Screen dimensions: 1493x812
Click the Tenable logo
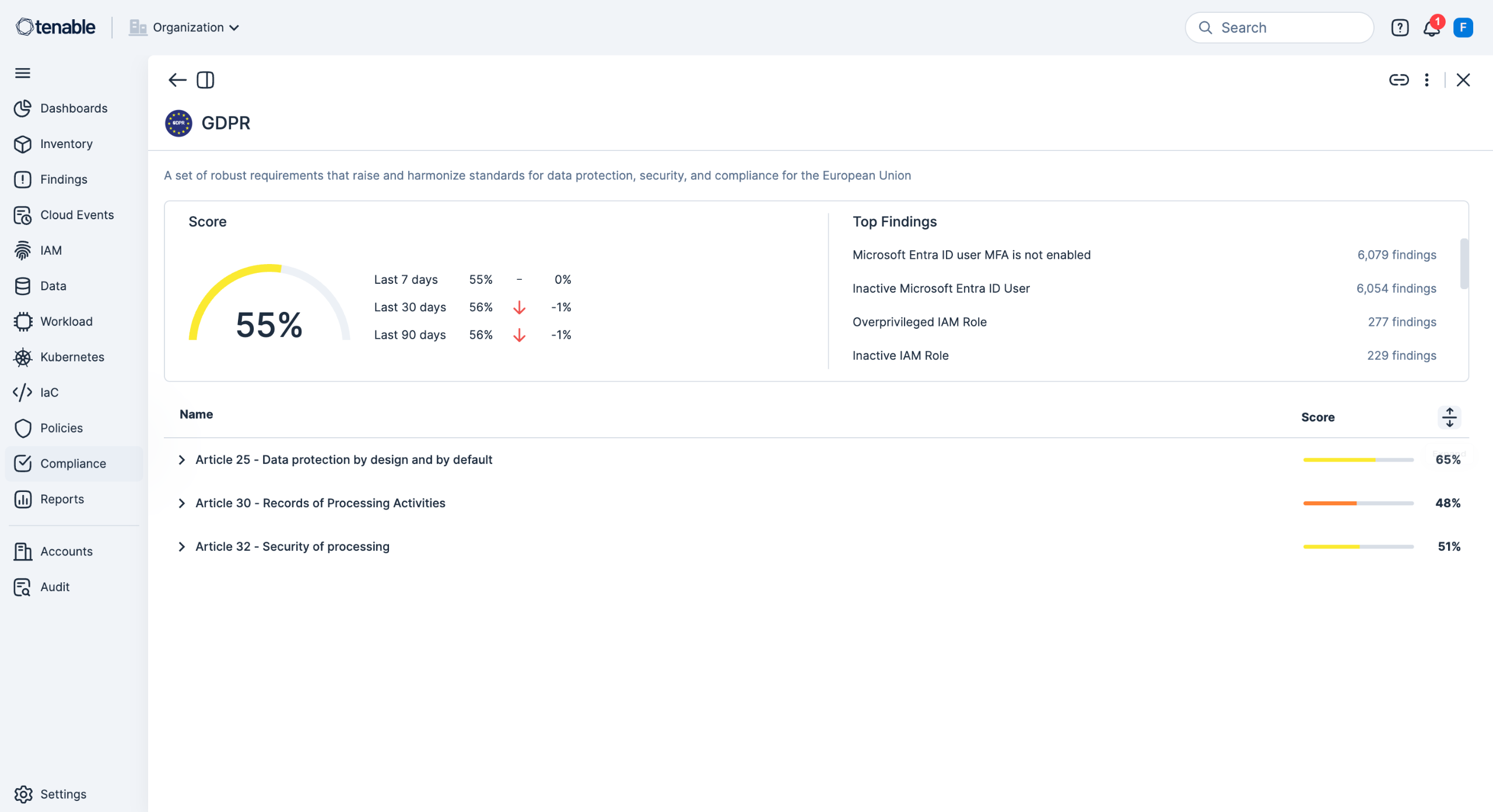[55, 27]
